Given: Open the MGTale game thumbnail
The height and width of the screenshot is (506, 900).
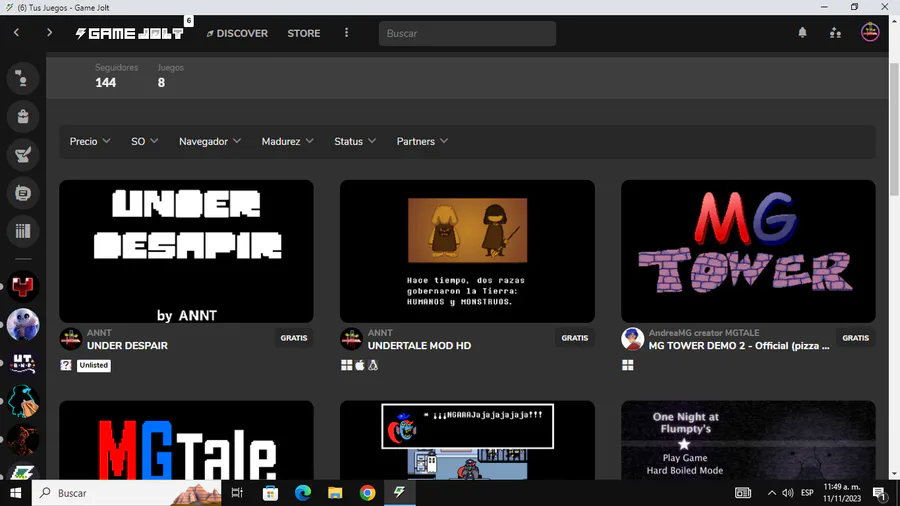Looking at the screenshot, I should click(x=187, y=440).
